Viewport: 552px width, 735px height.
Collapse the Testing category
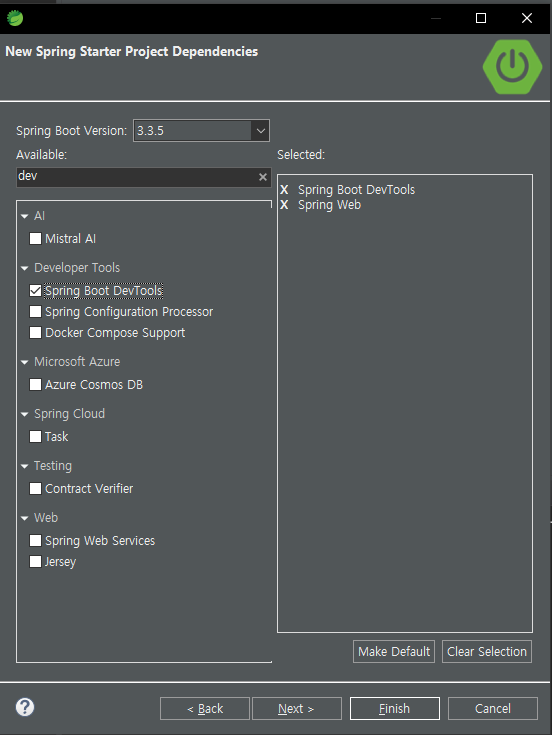pyautogui.click(x=24, y=466)
